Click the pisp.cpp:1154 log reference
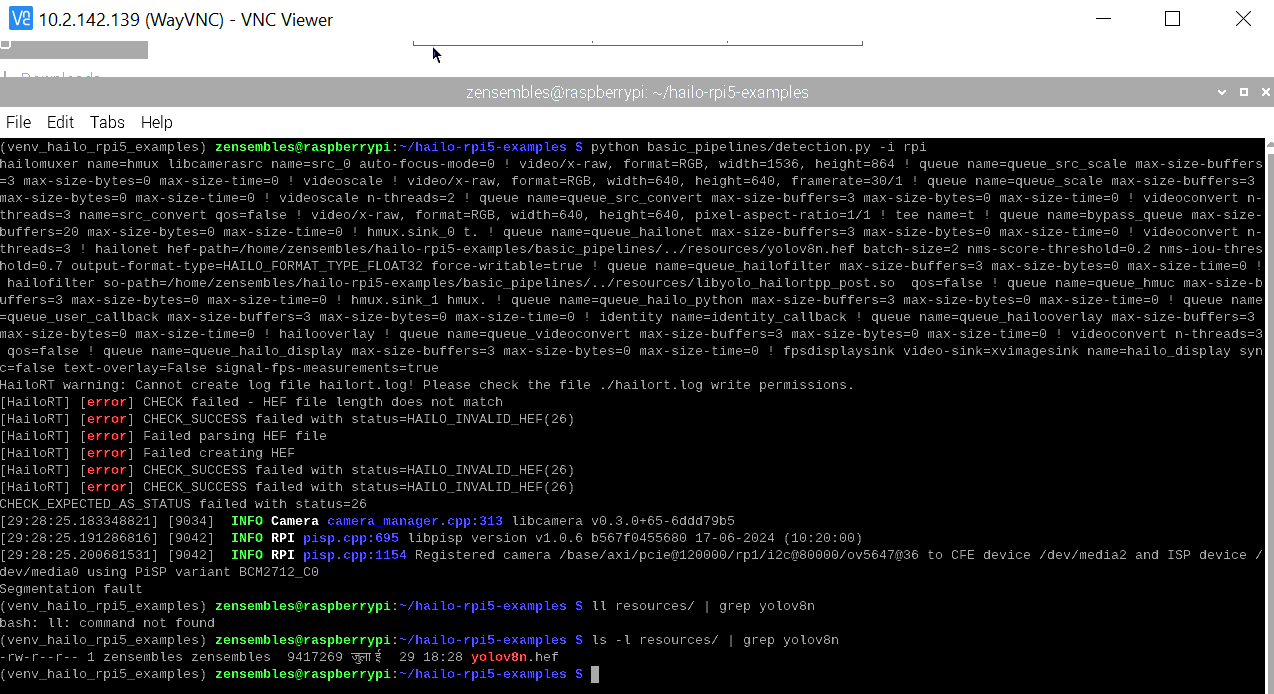Image resolution: width=1274 pixels, height=694 pixels. pyautogui.click(x=354, y=555)
